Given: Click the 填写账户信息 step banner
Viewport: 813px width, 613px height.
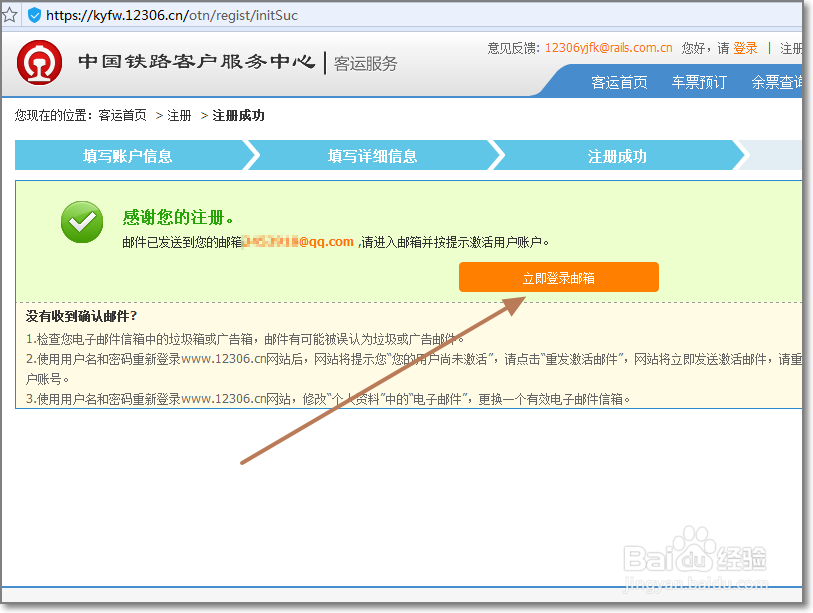Looking at the screenshot, I should coord(126,155).
